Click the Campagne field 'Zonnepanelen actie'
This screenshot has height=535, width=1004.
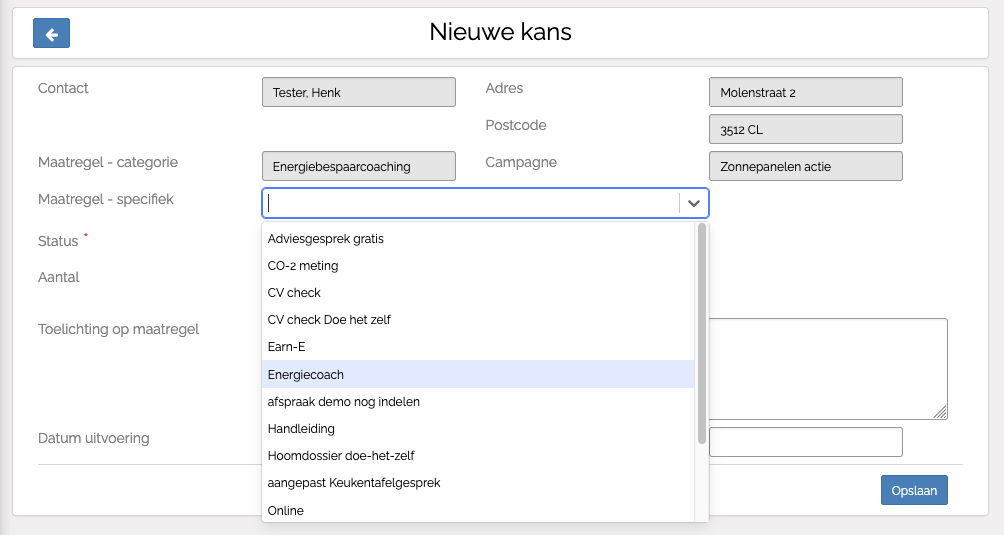pyautogui.click(x=805, y=166)
